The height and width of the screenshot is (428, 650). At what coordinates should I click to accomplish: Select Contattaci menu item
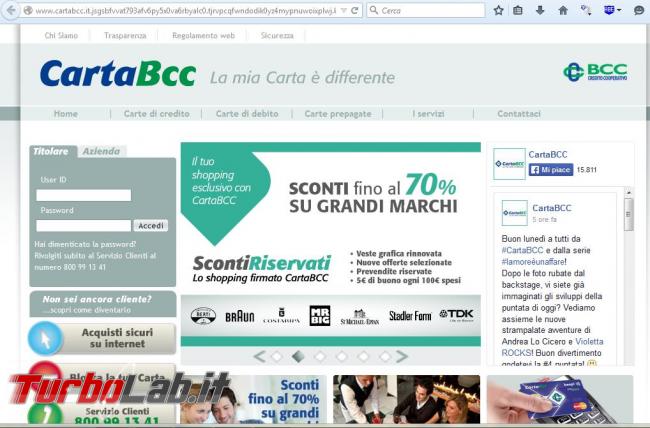coord(519,114)
